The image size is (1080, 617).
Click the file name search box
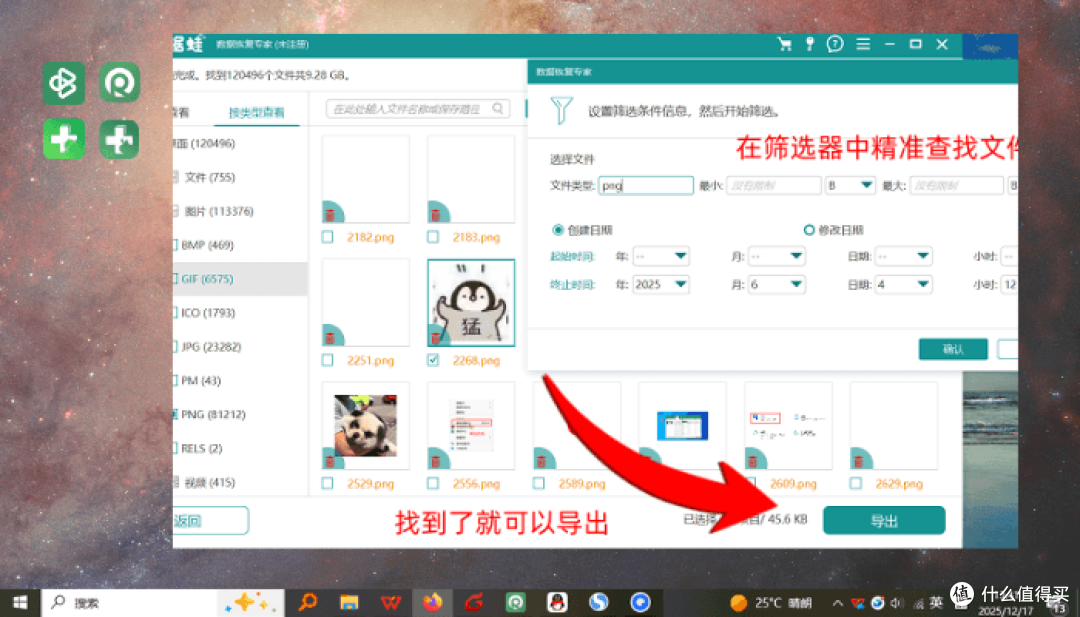tap(418, 109)
